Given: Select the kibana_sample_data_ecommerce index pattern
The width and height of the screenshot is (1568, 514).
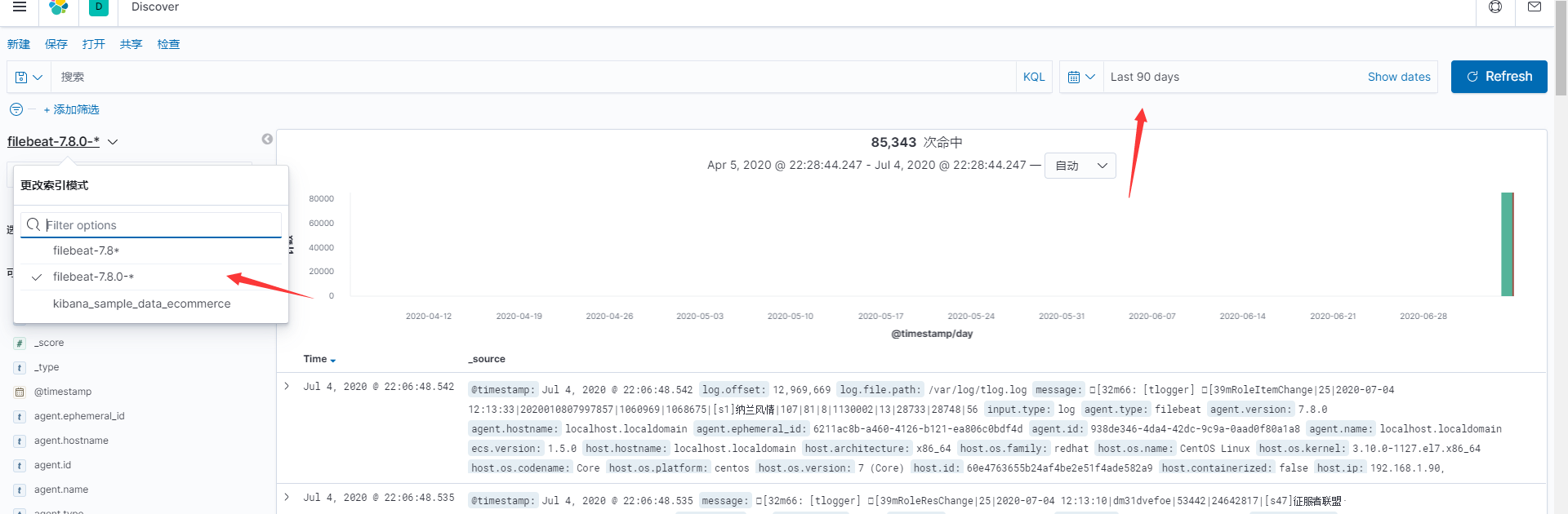Looking at the screenshot, I should tap(141, 304).
